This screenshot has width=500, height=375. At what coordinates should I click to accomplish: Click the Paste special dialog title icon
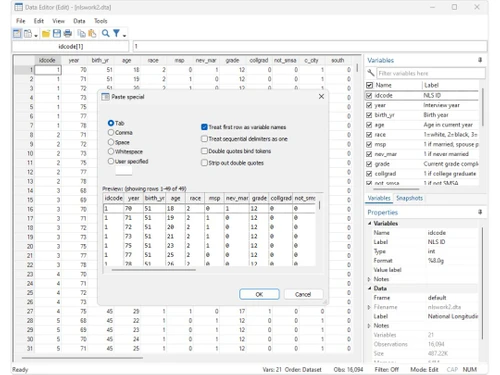pyautogui.click(x=105, y=97)
